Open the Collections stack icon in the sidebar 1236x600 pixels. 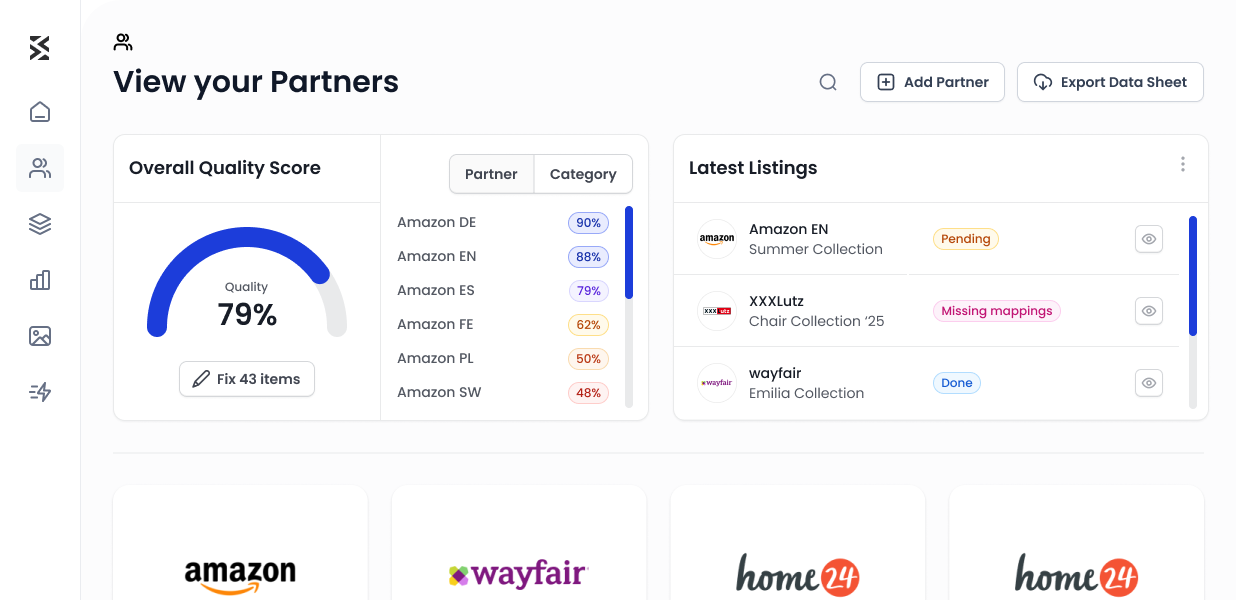(40, 224)
